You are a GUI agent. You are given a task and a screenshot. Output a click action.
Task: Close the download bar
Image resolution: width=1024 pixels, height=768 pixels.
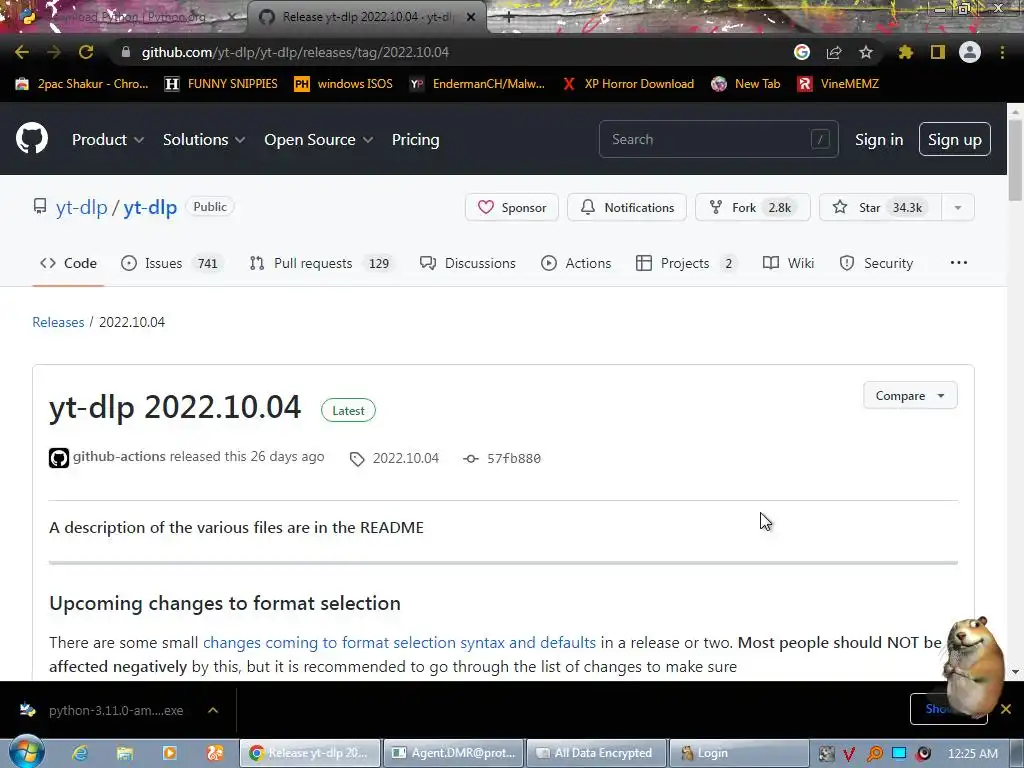1006,709
